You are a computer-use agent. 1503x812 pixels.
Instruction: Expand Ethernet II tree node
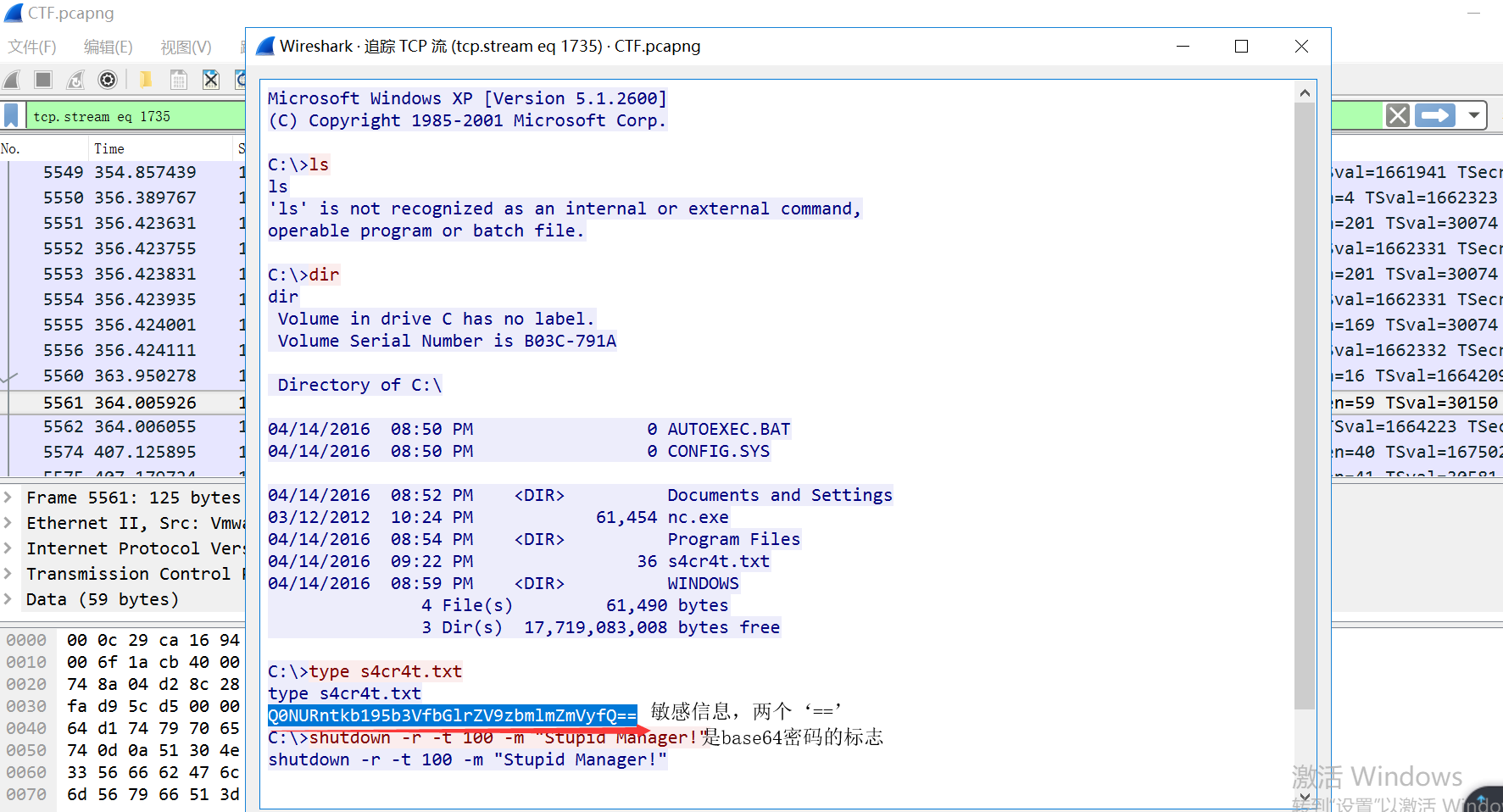8,522
